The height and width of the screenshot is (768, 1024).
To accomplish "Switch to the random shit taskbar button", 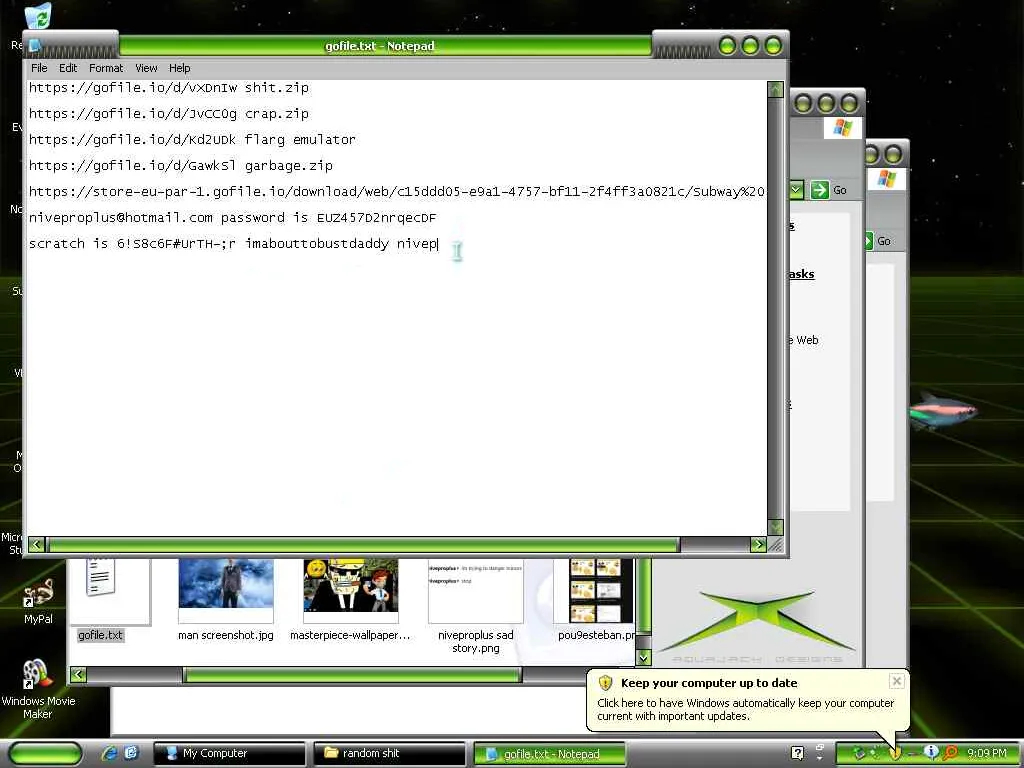I will (x=389, y=753).
